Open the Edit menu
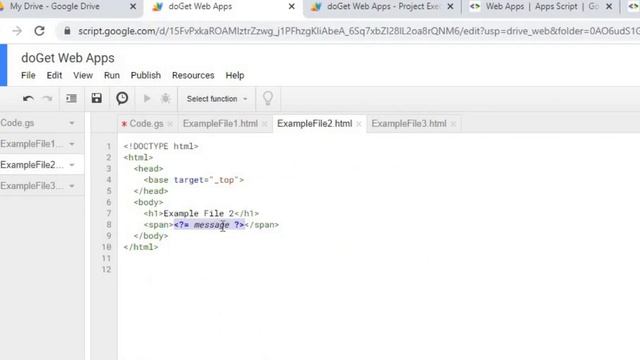Image resolution: width=640 pixels, height=360 pixels. pyautogui.click(x=54, y=76)
